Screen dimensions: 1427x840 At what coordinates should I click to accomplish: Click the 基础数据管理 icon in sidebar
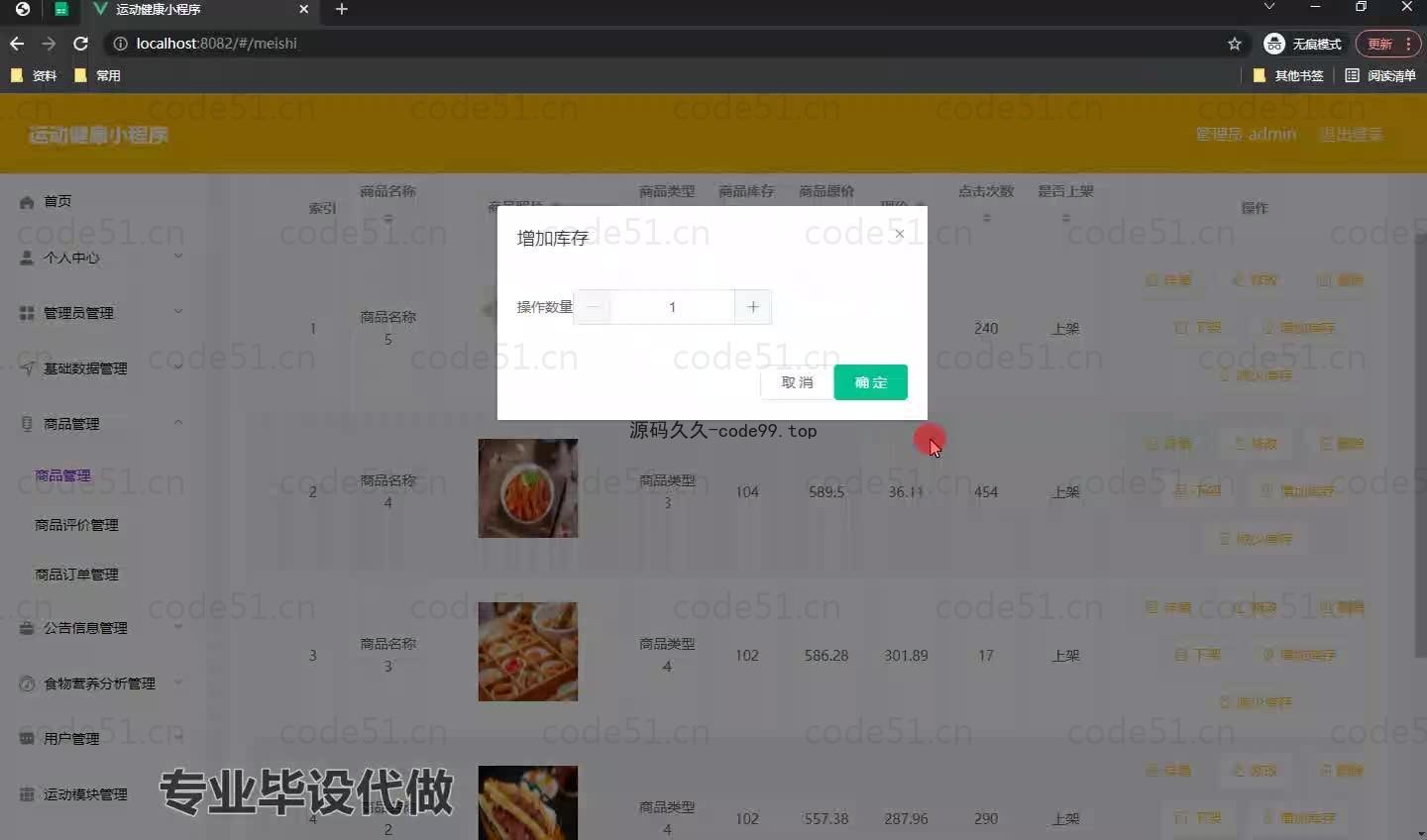(x=27, y=368)
